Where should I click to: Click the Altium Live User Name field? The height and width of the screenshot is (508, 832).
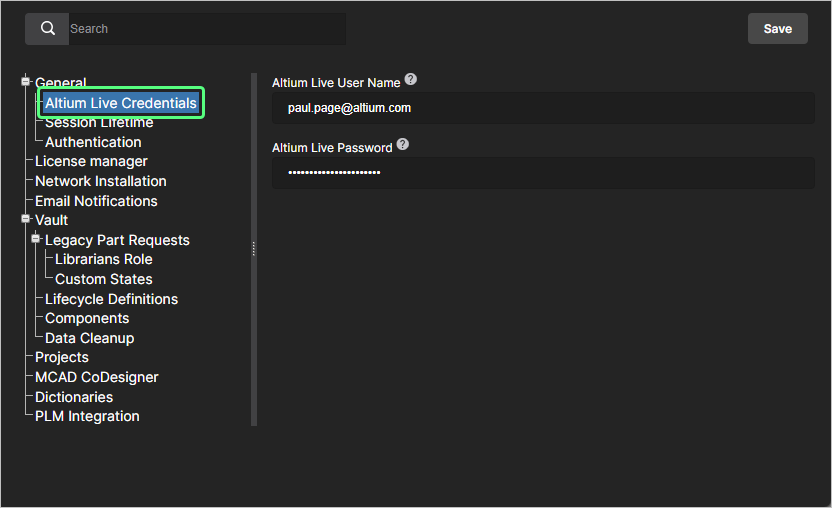543,108
